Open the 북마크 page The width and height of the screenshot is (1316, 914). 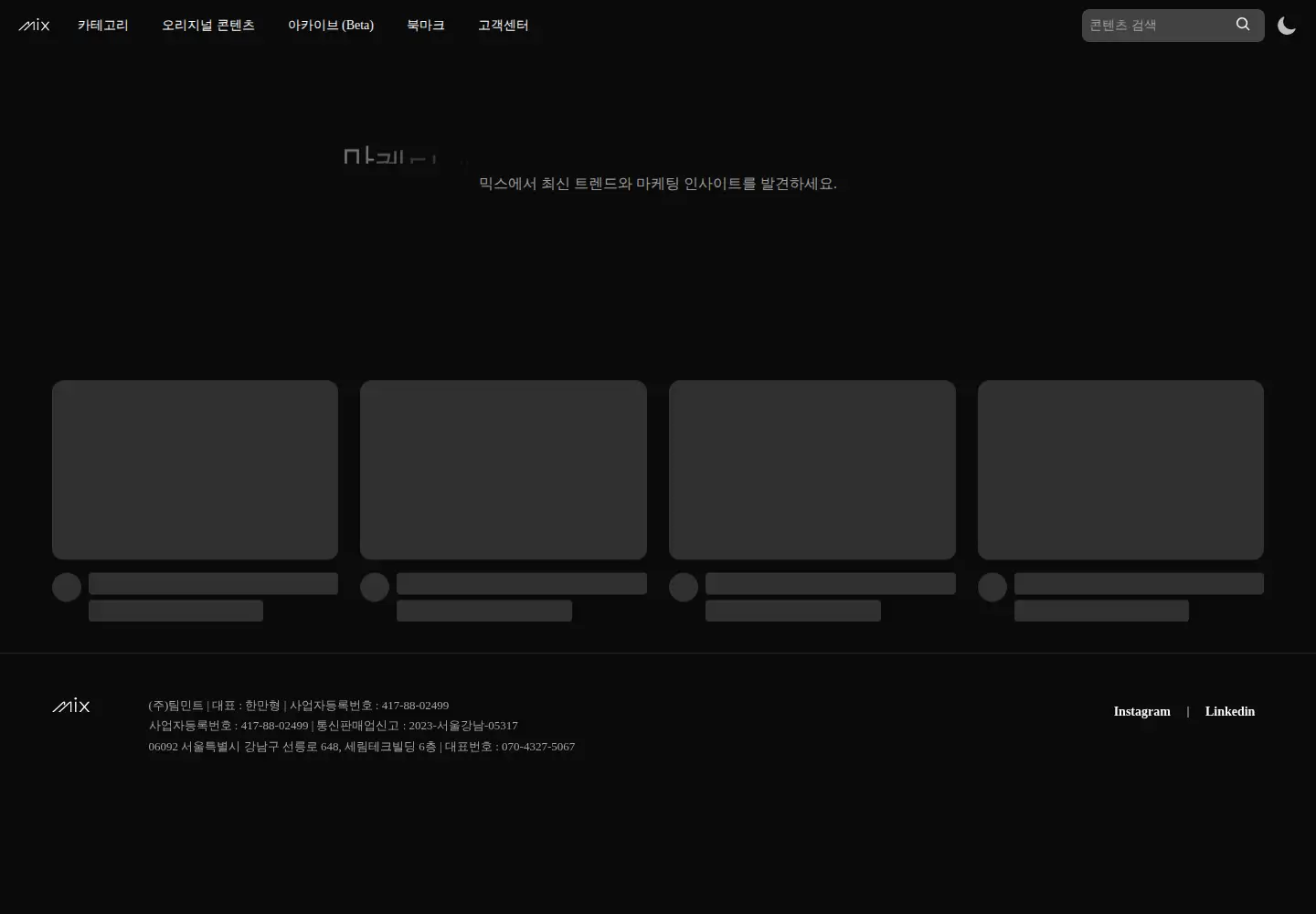click(426, 26)
